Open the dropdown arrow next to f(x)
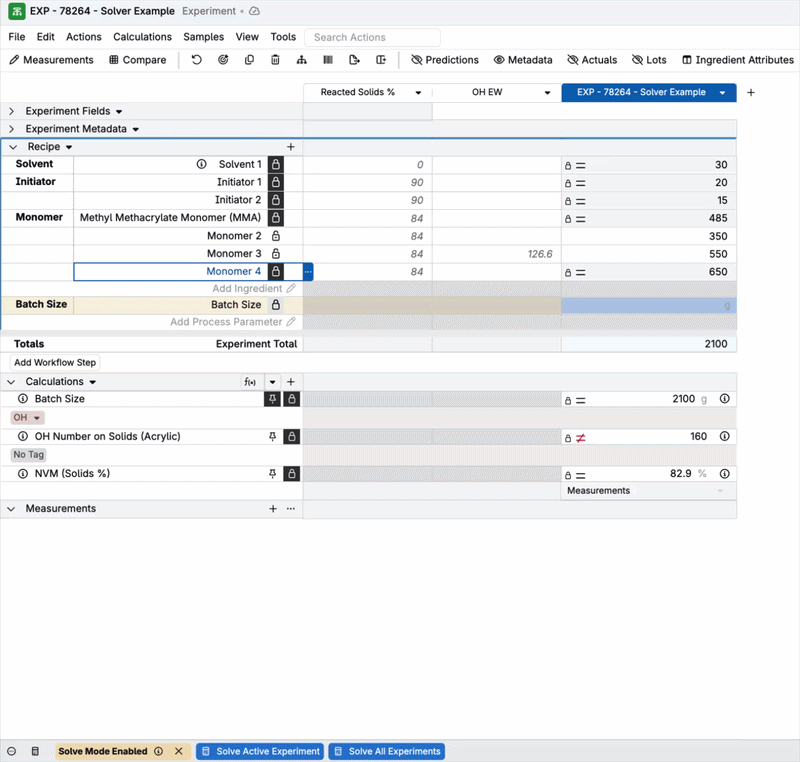Viewport: 800px width, 762px height. (x=272, y=382)
